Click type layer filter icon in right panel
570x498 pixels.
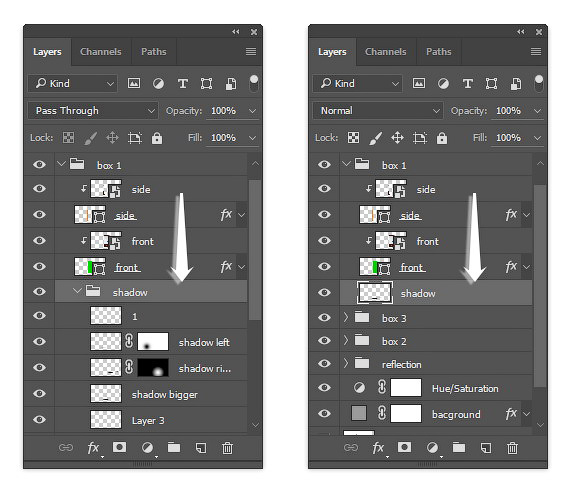click(468, 84)
